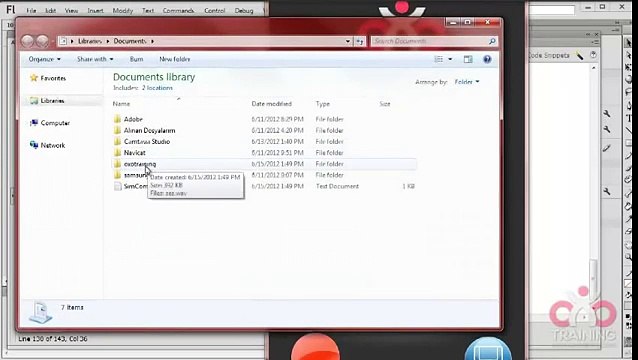Open the Arrange by Folder dropdown

[467, 82]
